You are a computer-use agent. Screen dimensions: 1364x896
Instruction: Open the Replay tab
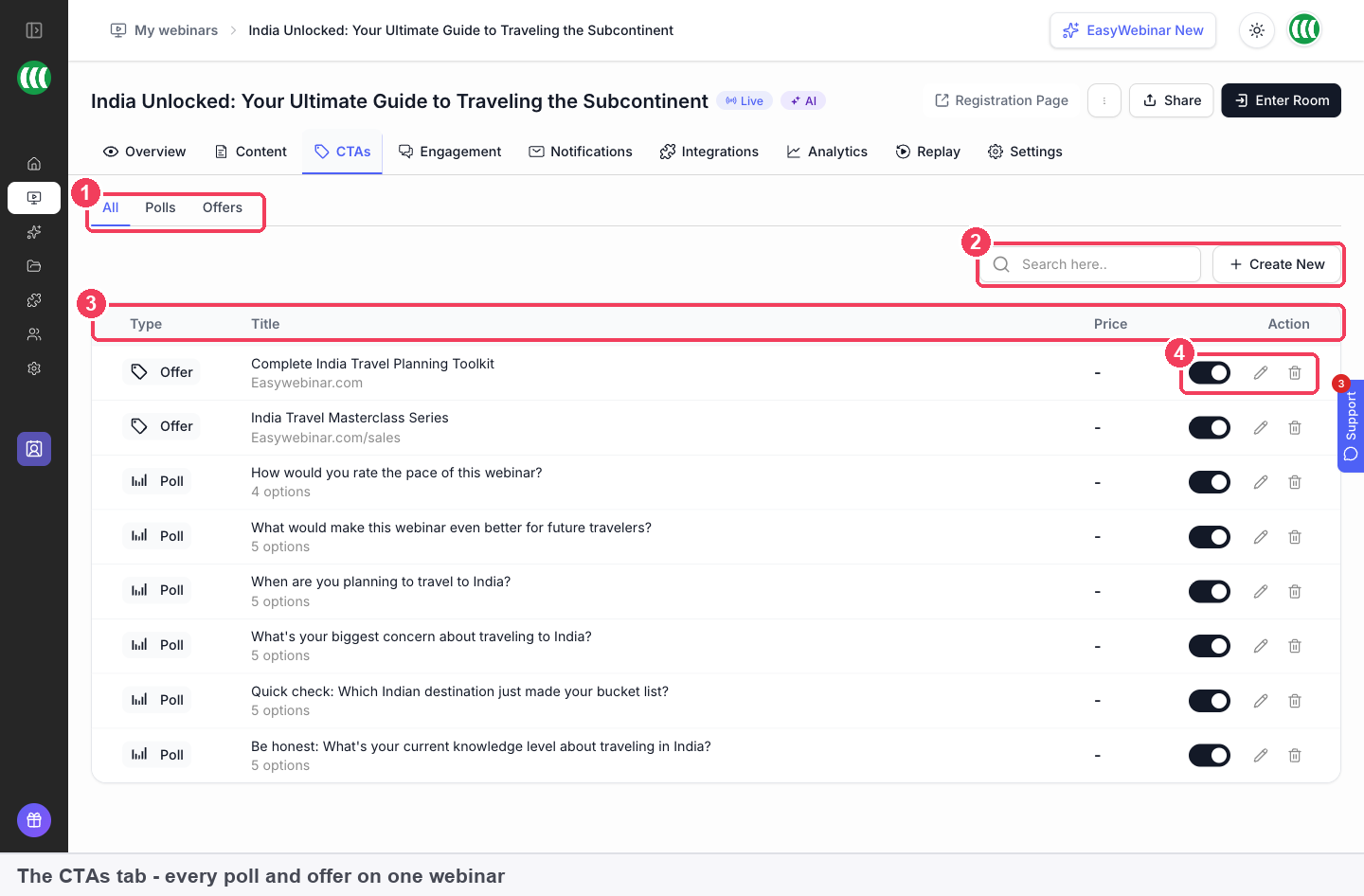coord(928,152)
